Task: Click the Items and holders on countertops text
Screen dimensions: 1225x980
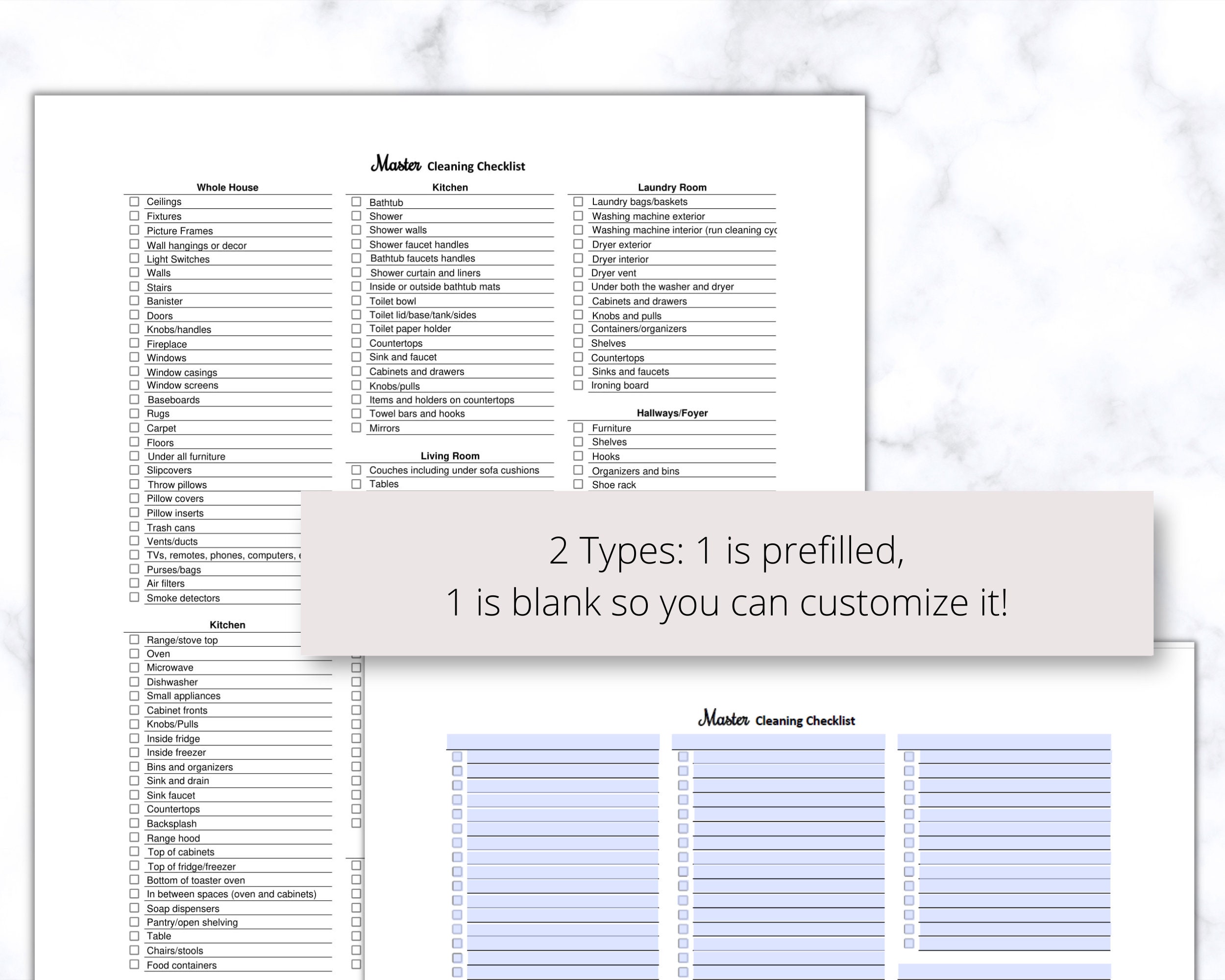Action: [441, 400]
